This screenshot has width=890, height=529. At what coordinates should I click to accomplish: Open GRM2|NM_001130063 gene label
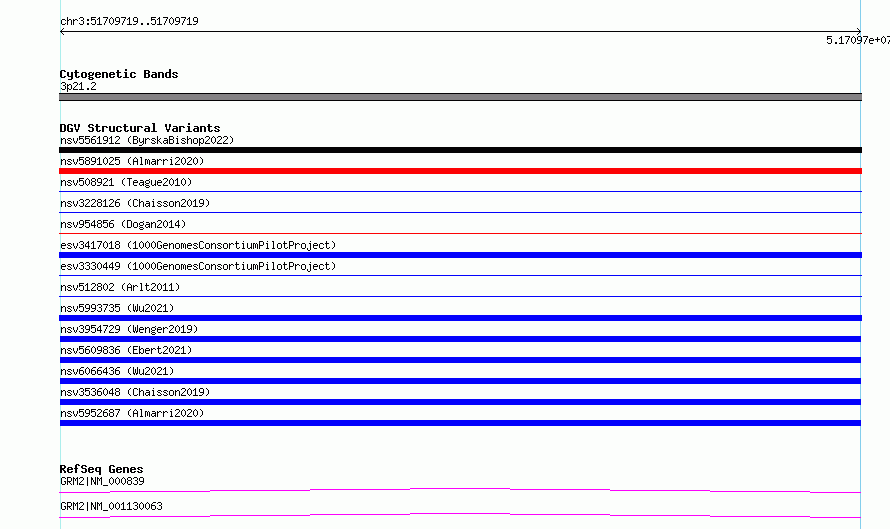pyautogui.click(x=111, y=506)
